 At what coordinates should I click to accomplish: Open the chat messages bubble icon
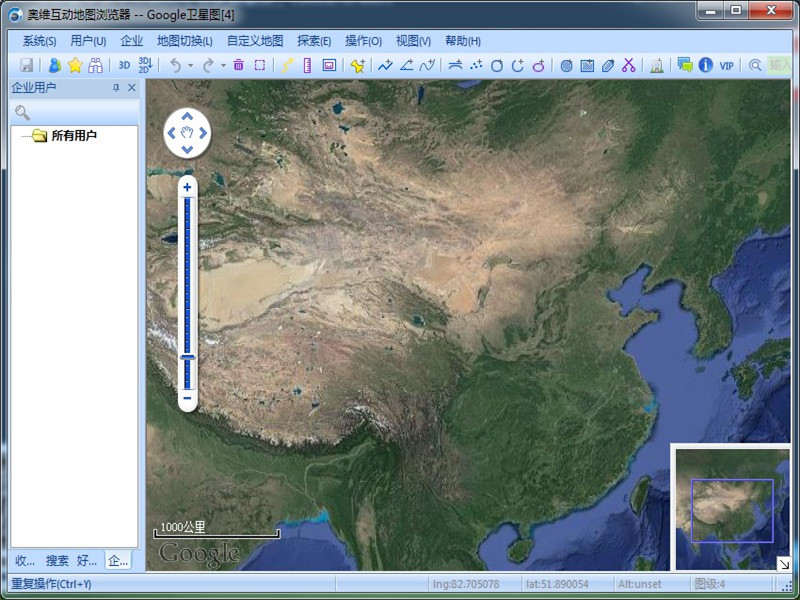coord(685,65)
